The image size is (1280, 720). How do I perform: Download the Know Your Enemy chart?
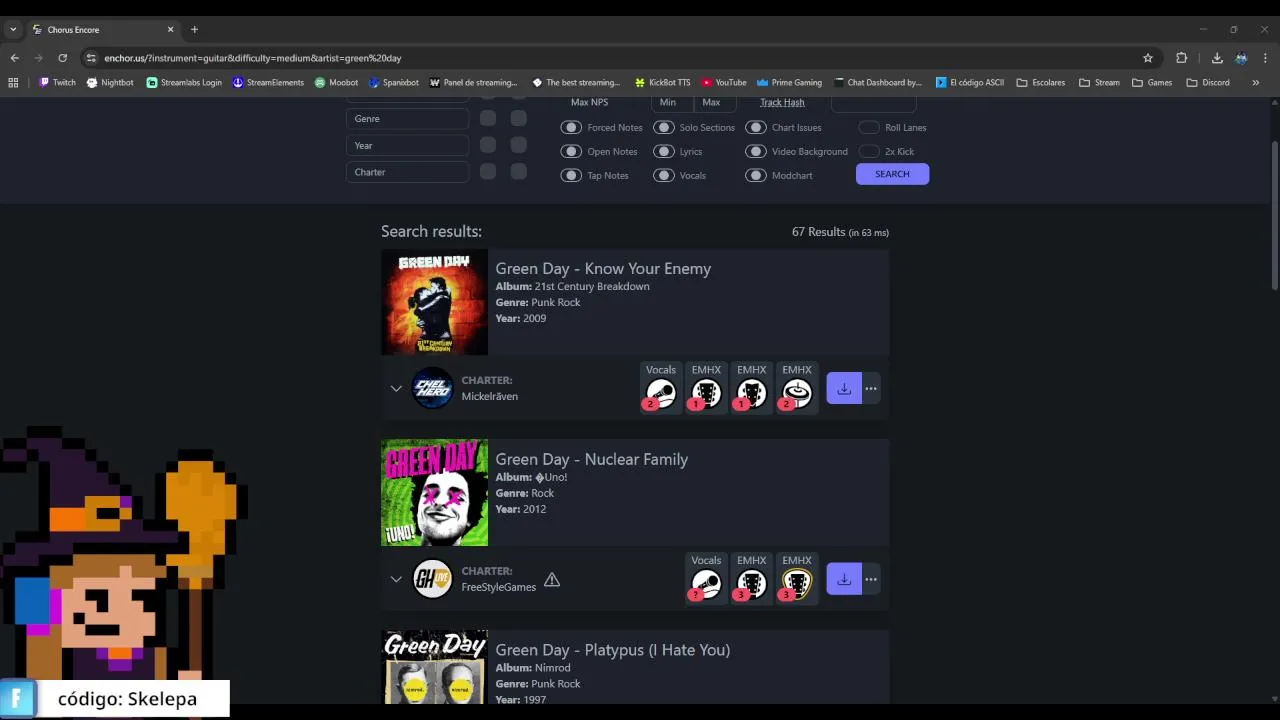pyautogui.click(x=844, y=388)
